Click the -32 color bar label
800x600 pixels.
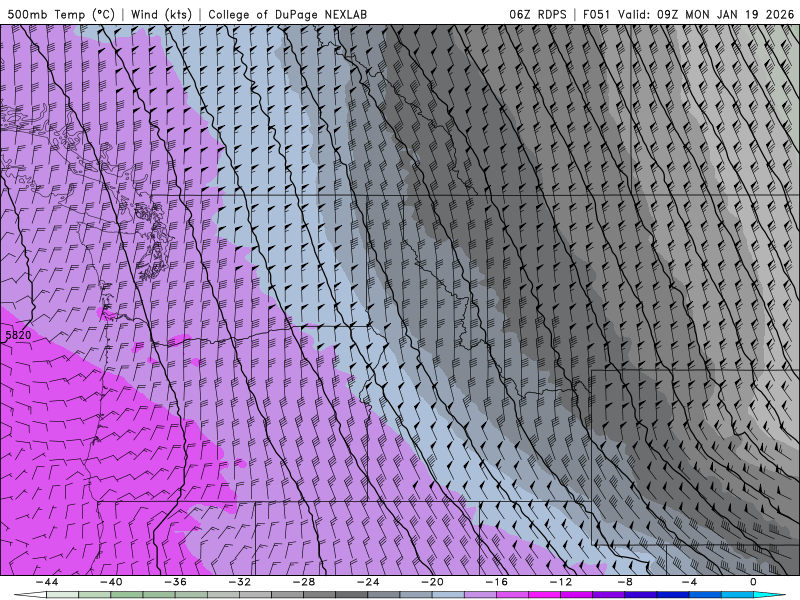(239, 582)
